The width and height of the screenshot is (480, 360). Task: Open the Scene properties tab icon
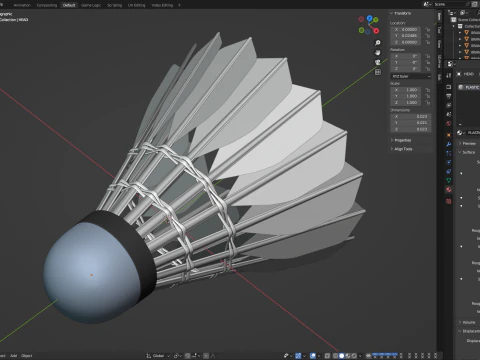[449, 114]
